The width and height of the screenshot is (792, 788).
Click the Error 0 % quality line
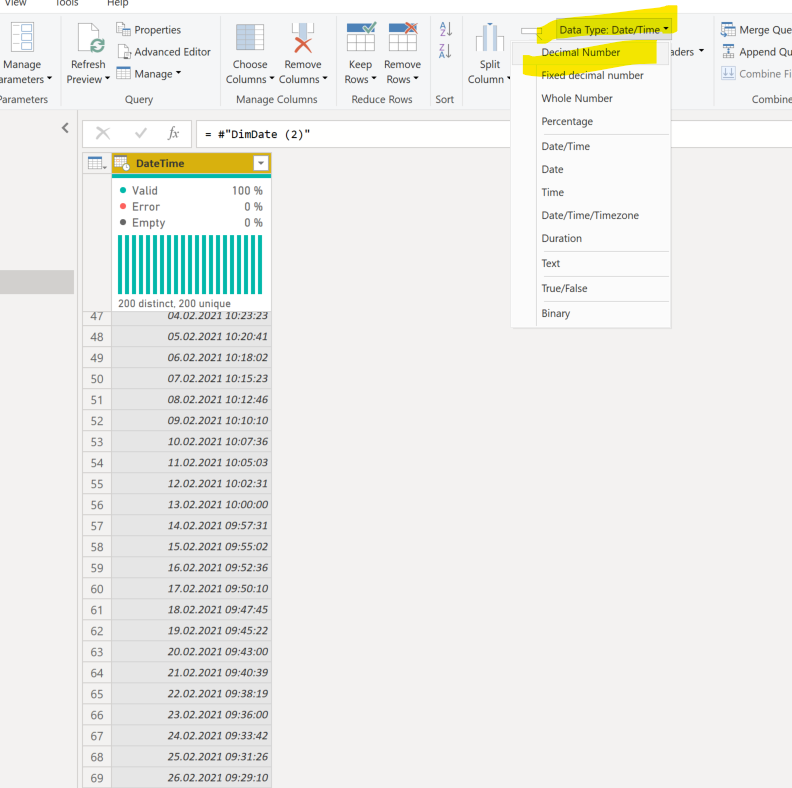point(191,207)
